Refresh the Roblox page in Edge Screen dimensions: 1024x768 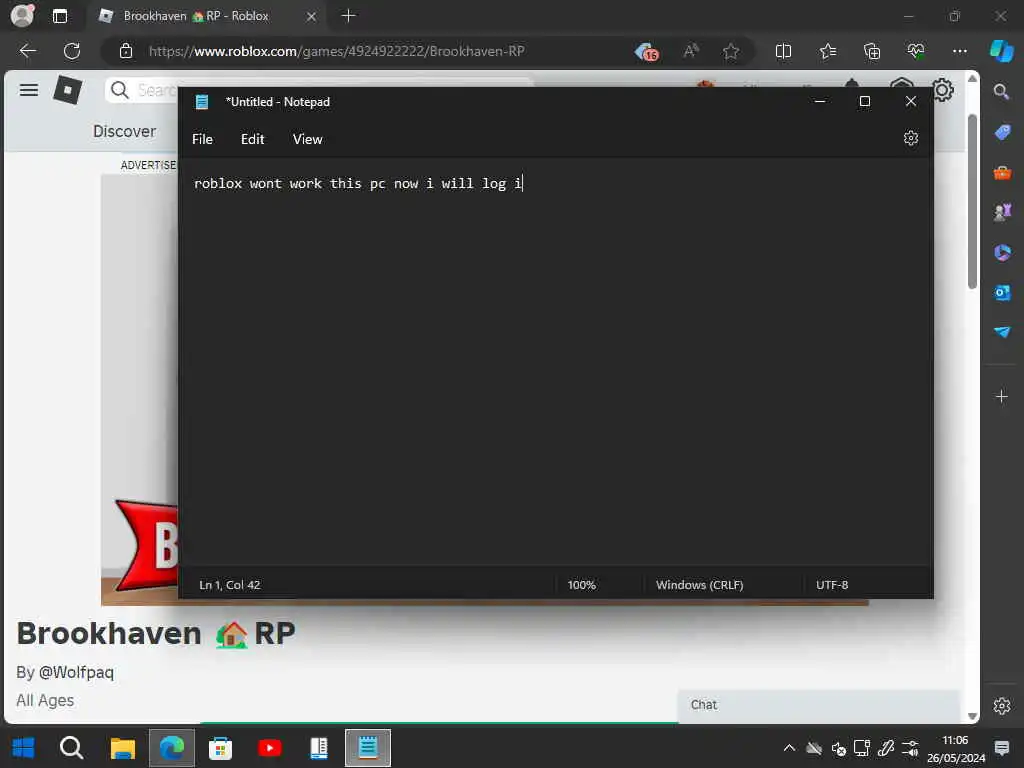tap(72, 51)
